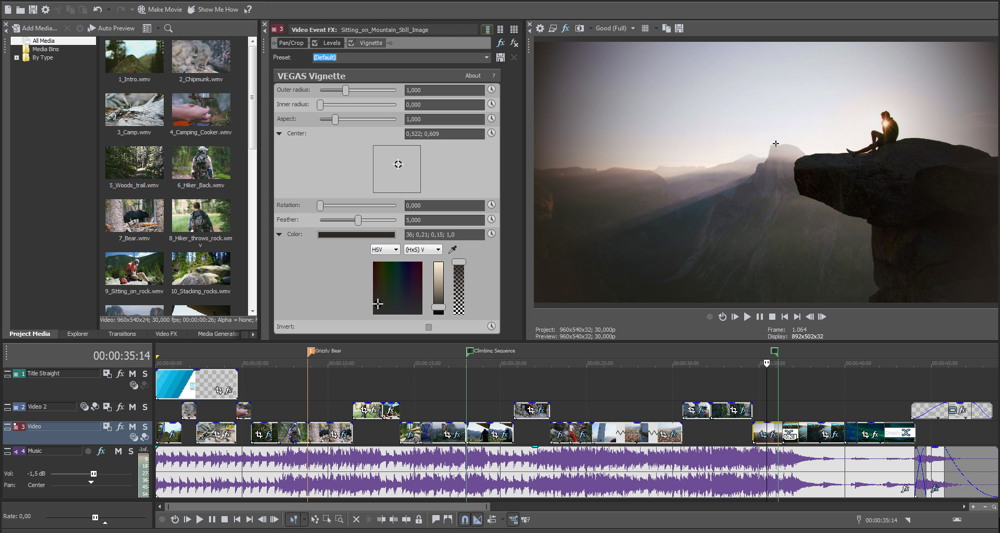This screenshot has width=1000, height=533.
Task: Disable the Levels effect checkbox
Action: [x=315, y=43]
